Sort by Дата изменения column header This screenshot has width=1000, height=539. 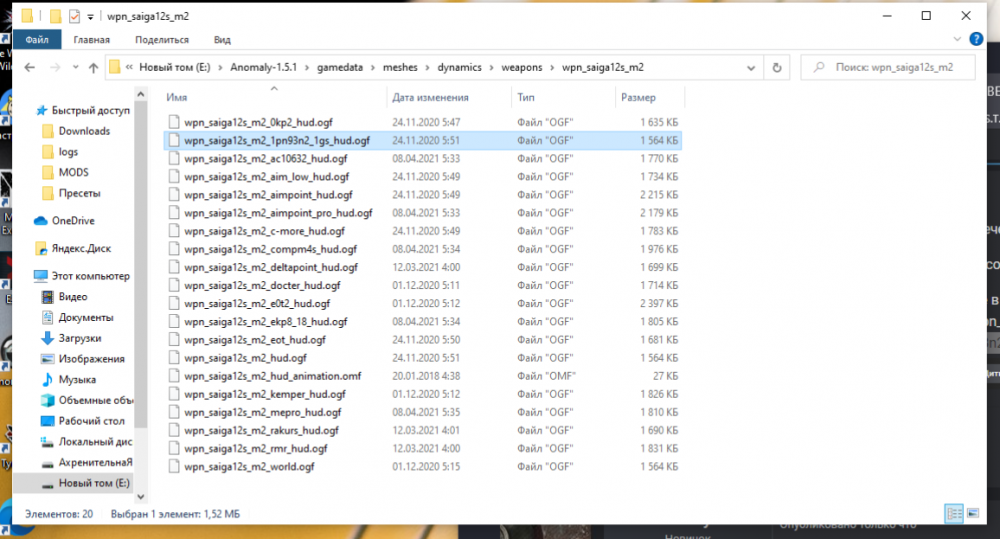(x=430, y=98)
